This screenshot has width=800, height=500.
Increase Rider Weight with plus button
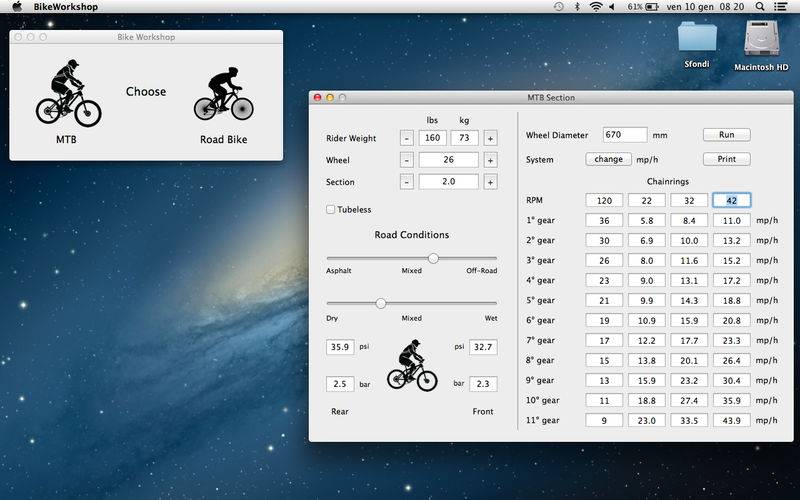point(490,138)
